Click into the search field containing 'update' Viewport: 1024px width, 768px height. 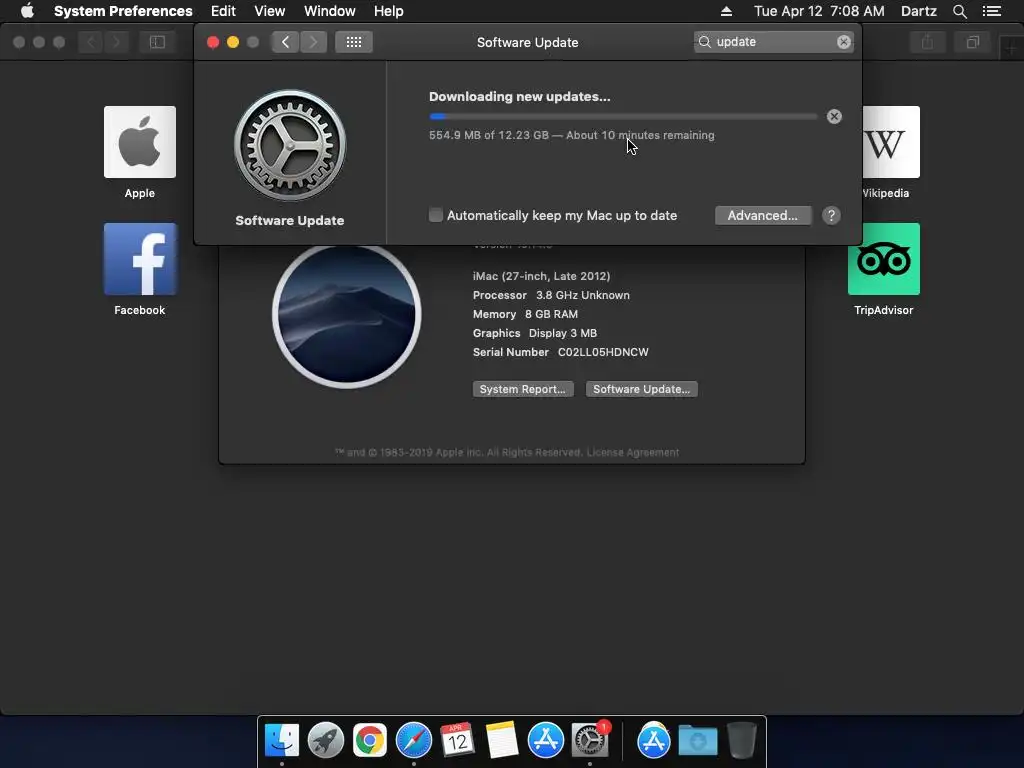tap(774, 42)
